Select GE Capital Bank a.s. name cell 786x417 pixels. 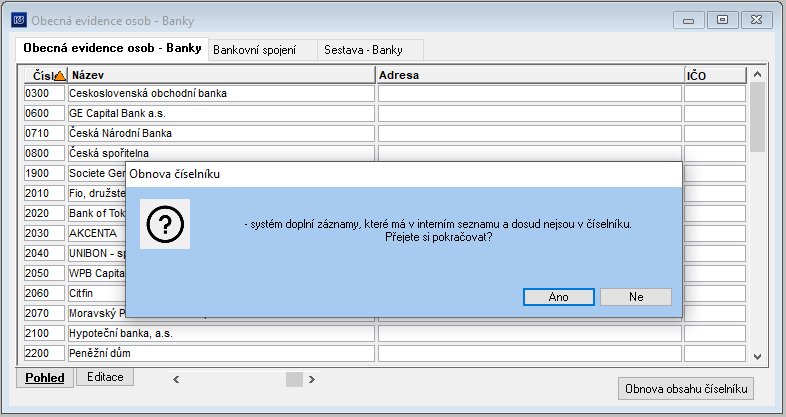[x=221, y=113]
